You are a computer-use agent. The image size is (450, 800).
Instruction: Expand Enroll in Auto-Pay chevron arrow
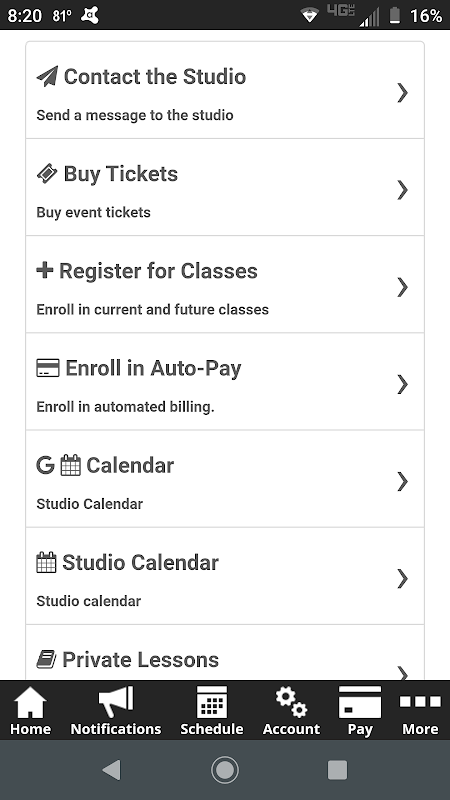tap(403, 384)
